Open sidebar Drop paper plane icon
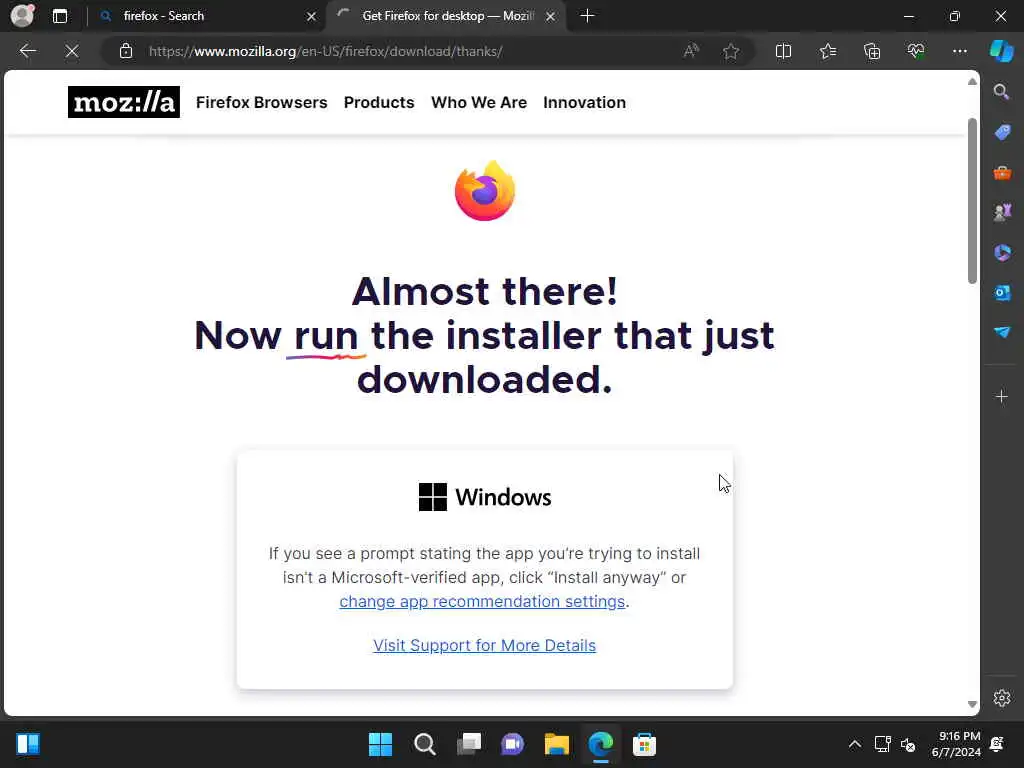The width and height of the screenshot is (1024, 768). pos(1002,332)
